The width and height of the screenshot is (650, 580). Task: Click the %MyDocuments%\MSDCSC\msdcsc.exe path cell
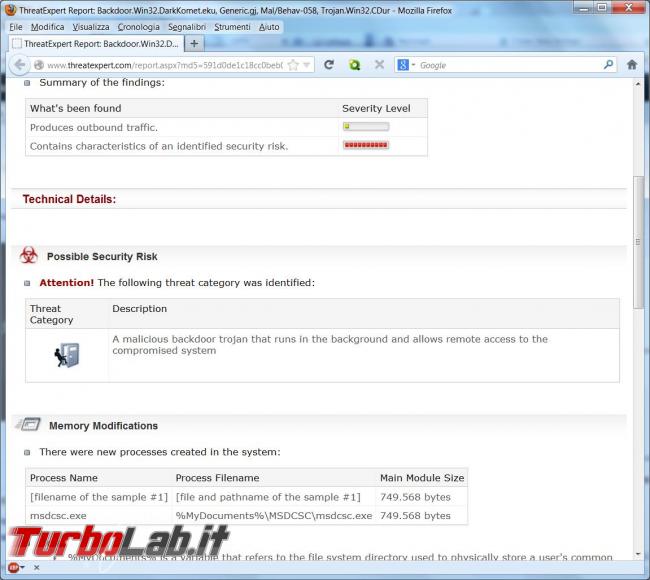(x=274, y=516)
